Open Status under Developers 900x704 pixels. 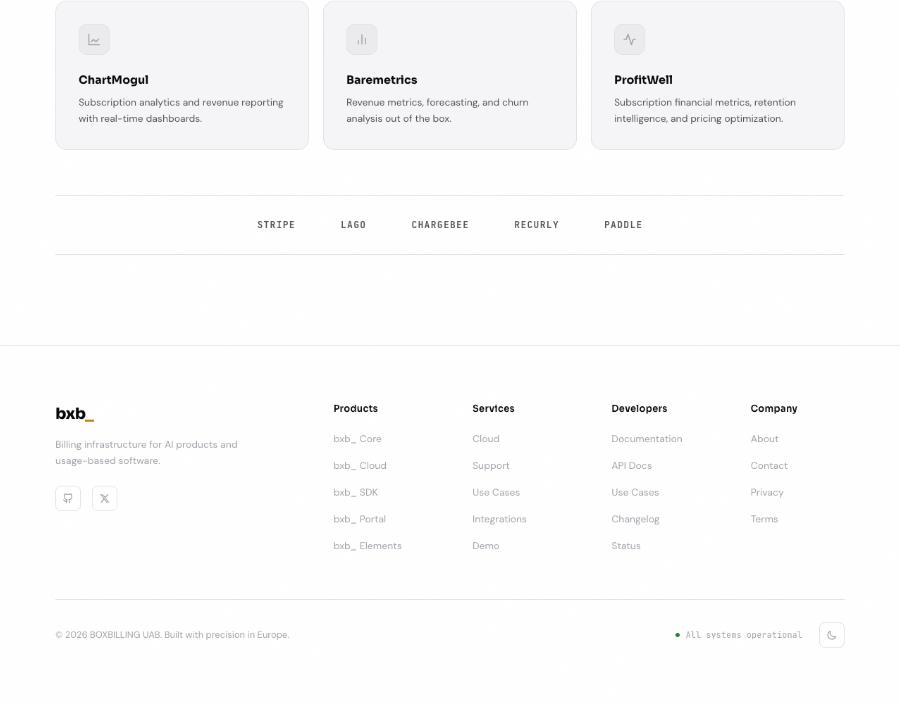626,546
